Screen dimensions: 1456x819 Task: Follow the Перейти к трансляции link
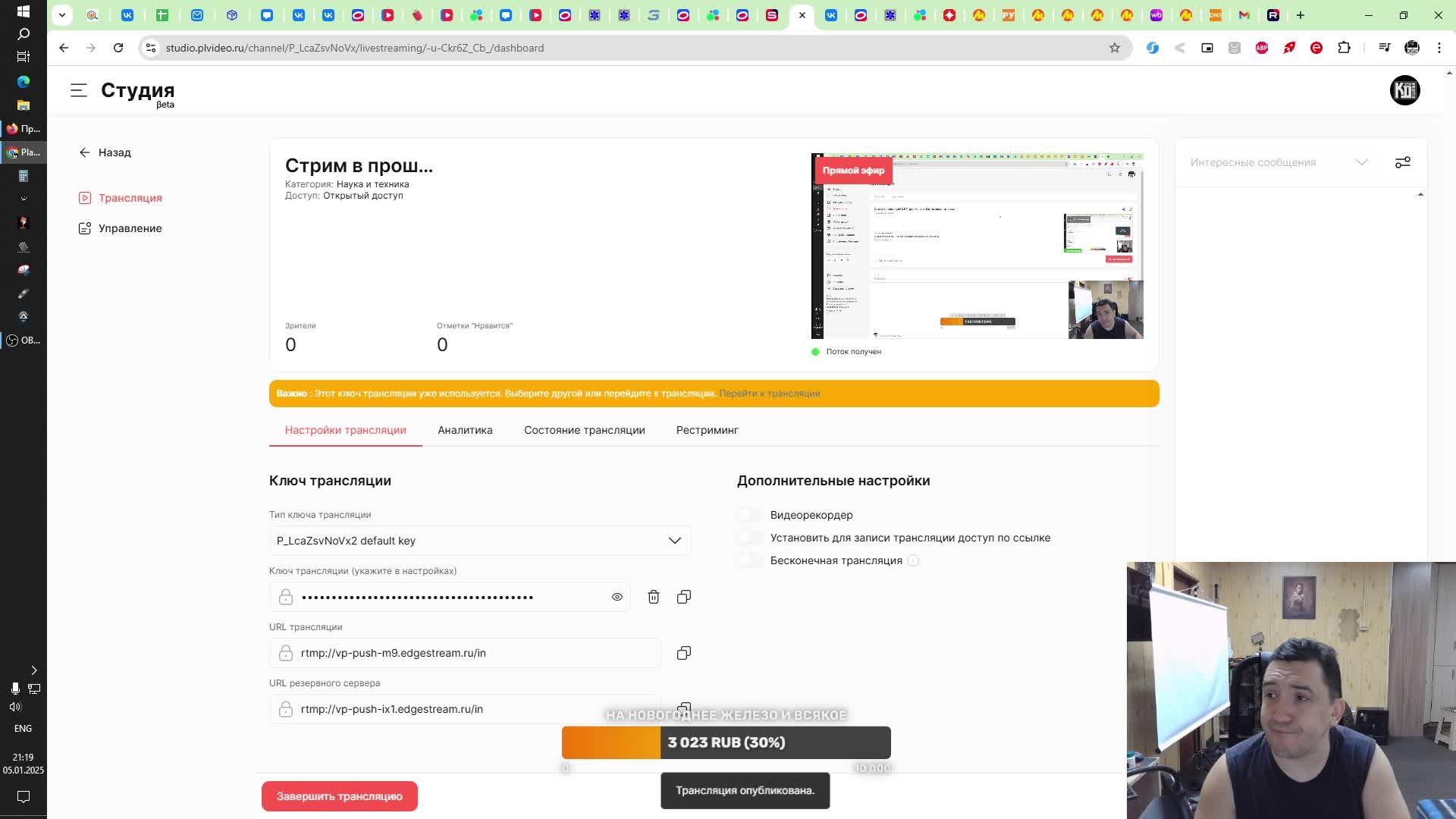[x=769, y=394]
